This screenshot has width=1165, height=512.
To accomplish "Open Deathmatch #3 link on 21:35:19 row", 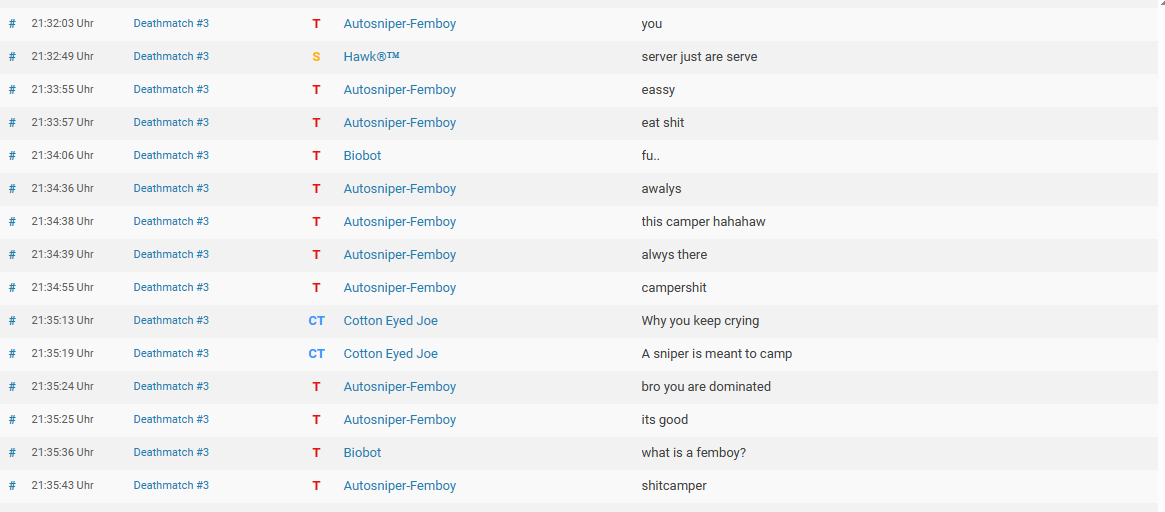I will 171,353.
